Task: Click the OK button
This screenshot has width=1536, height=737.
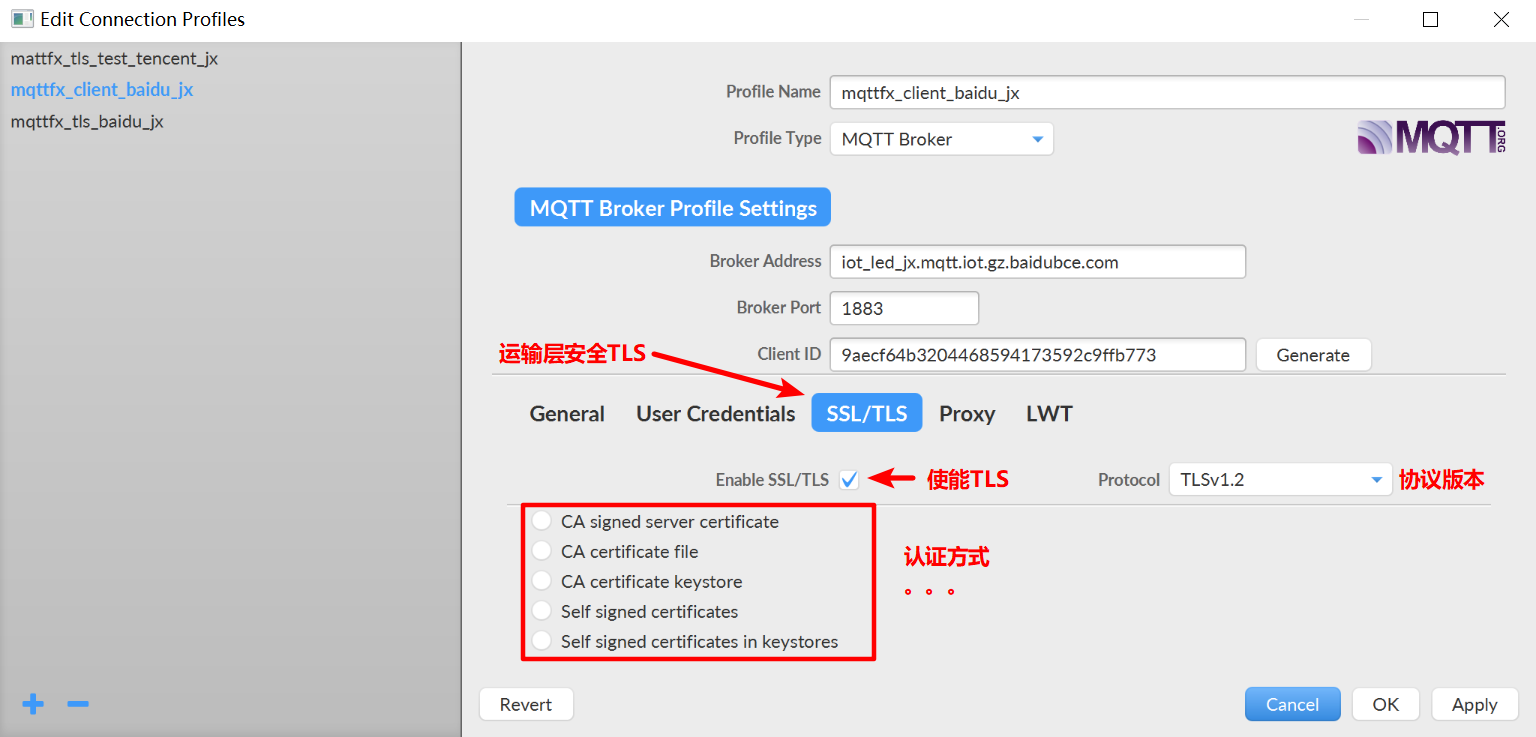Action: (1386, 704)
